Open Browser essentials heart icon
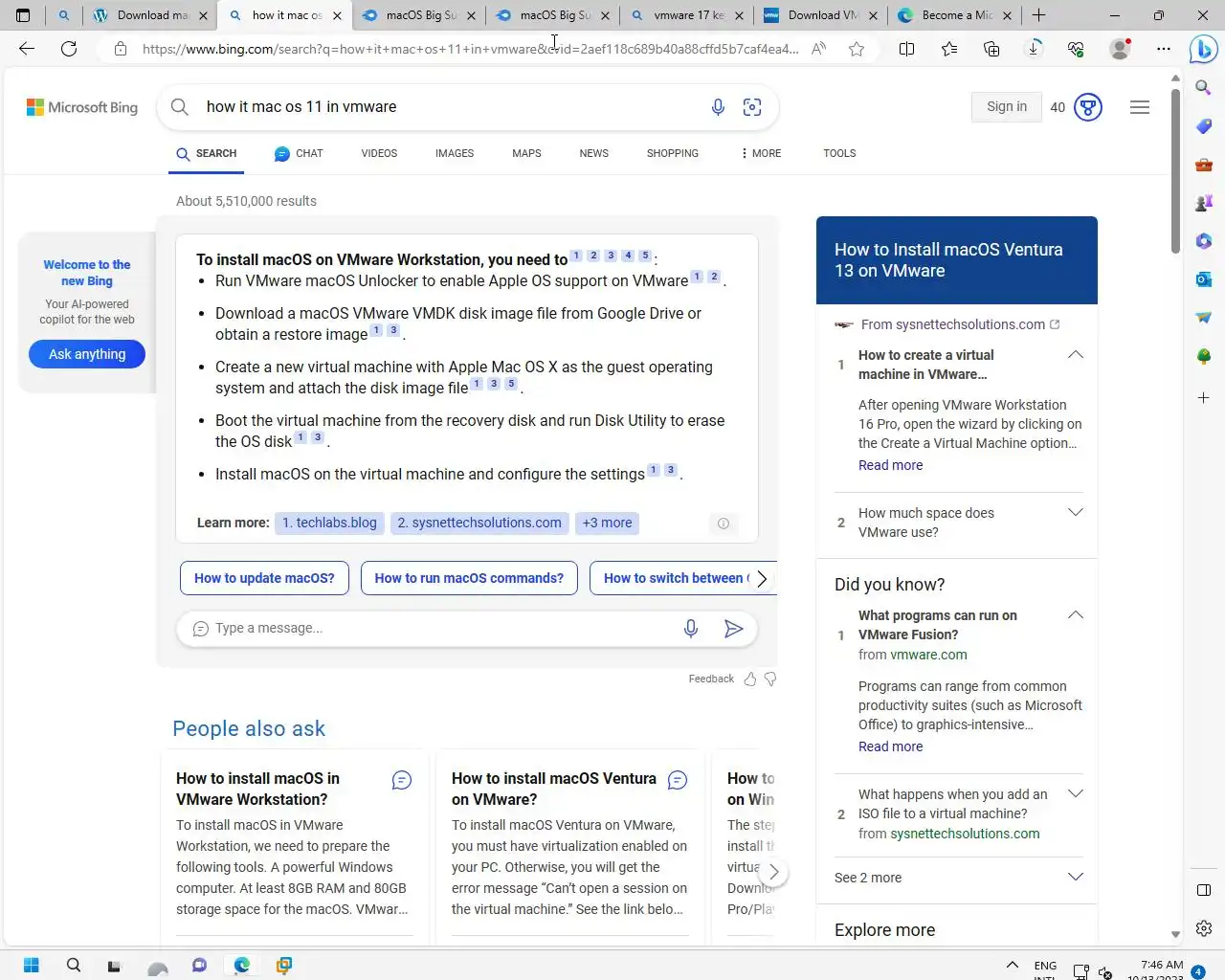Image resolution: width=1225 pixels, height=980 pixels. coord(1076,49)
